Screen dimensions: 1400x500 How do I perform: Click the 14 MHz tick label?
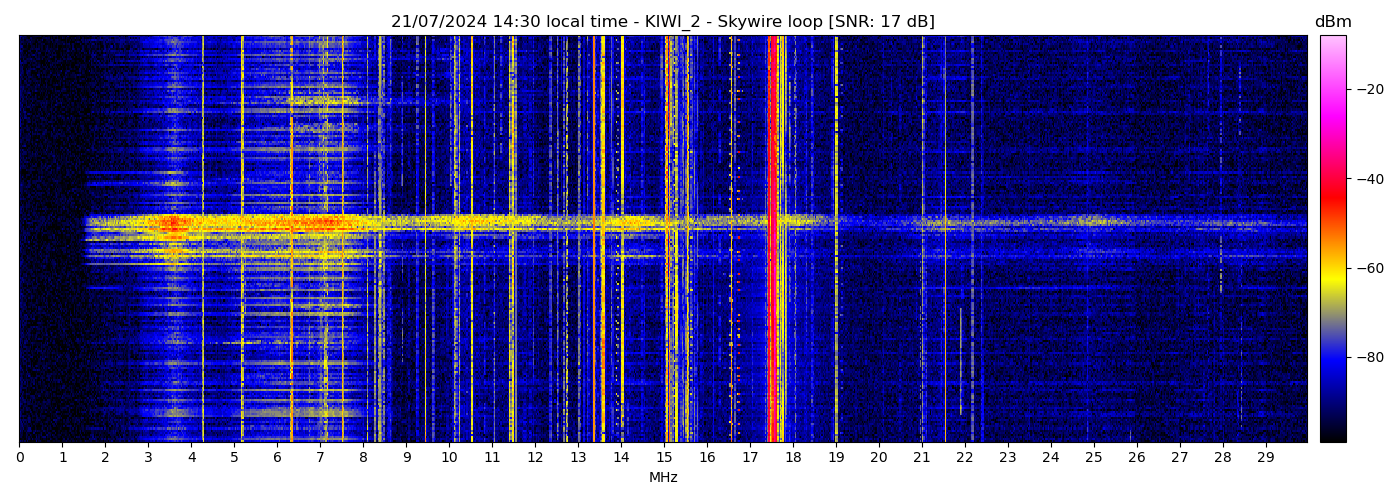[621, 458]
